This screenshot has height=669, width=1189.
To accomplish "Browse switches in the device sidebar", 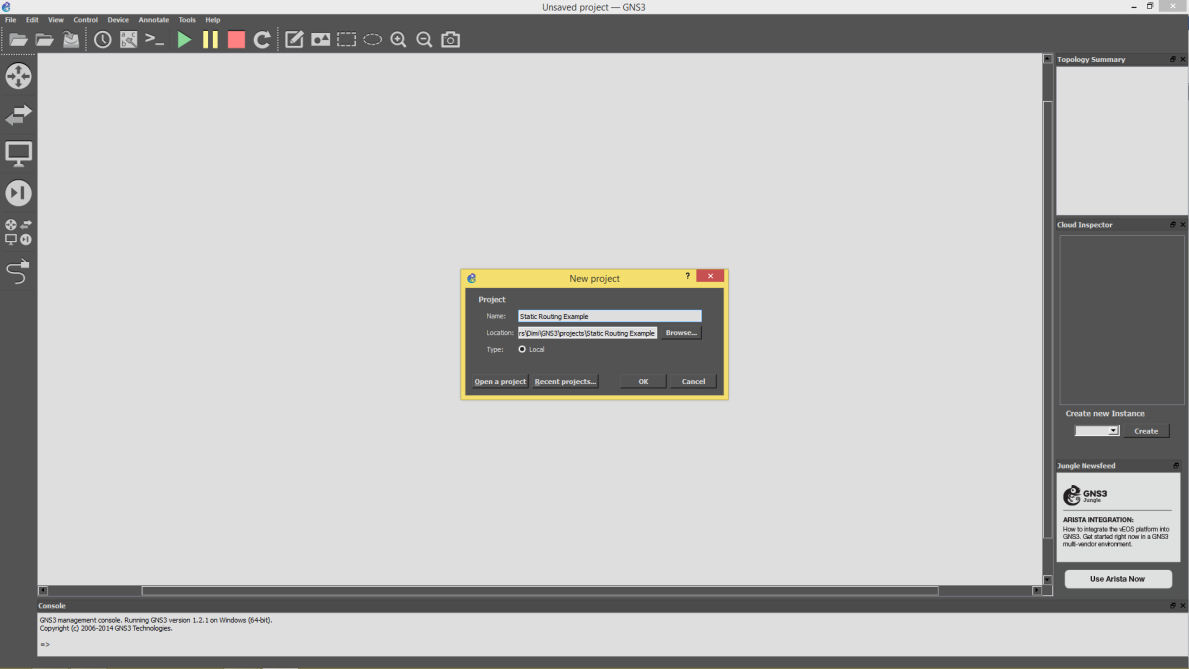I will [x=18, y=115].
